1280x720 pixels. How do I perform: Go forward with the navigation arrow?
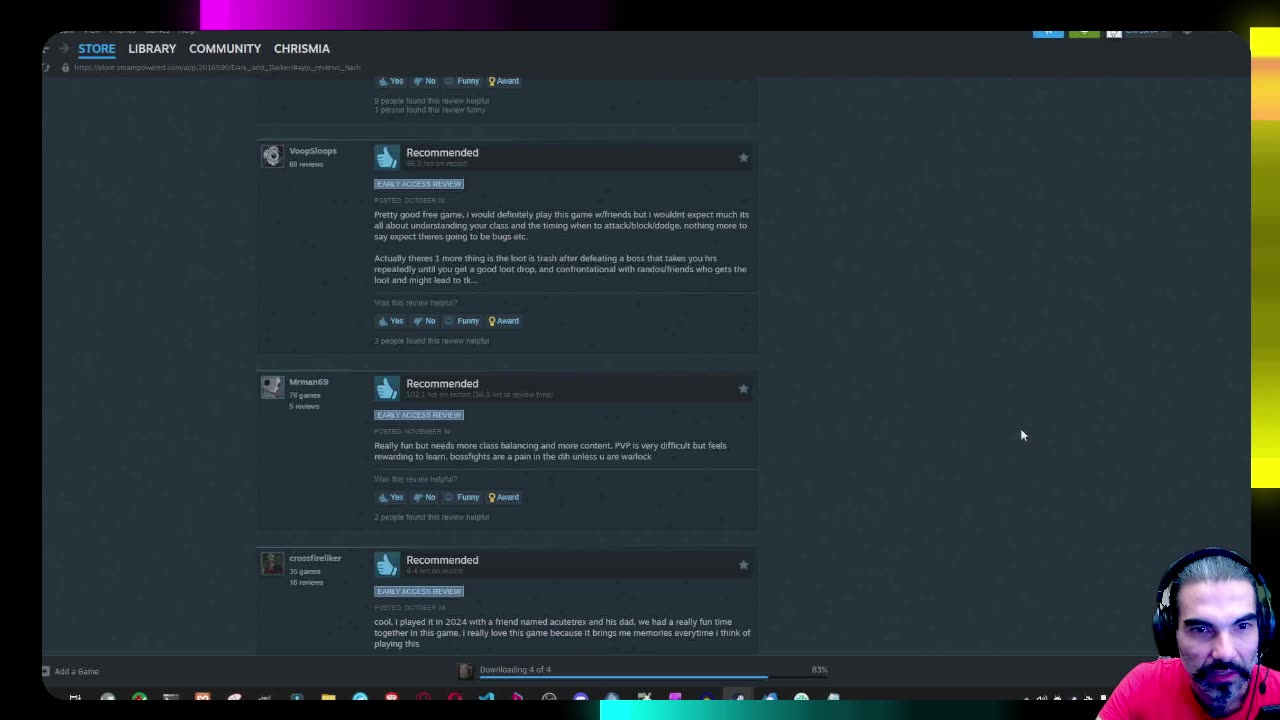coord(64,48)
